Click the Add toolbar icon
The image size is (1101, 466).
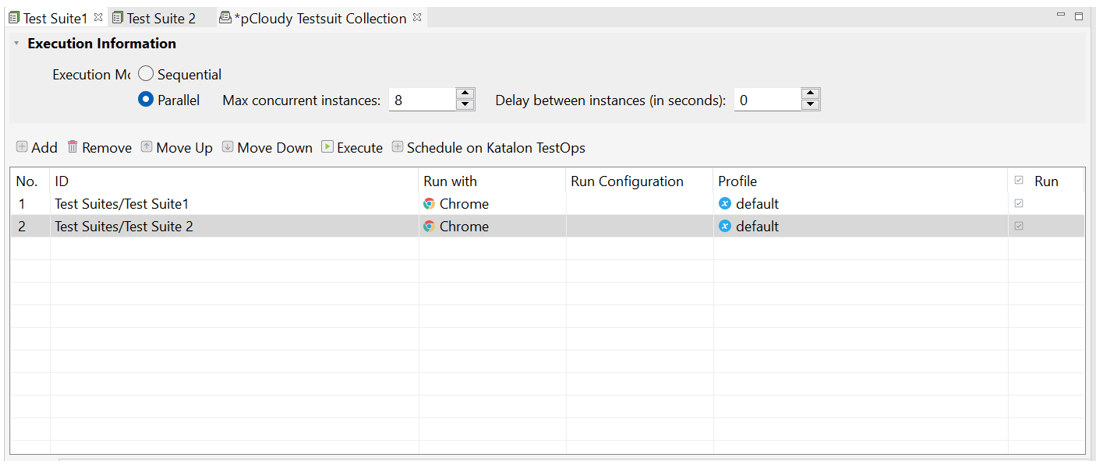tap(22, 147)
